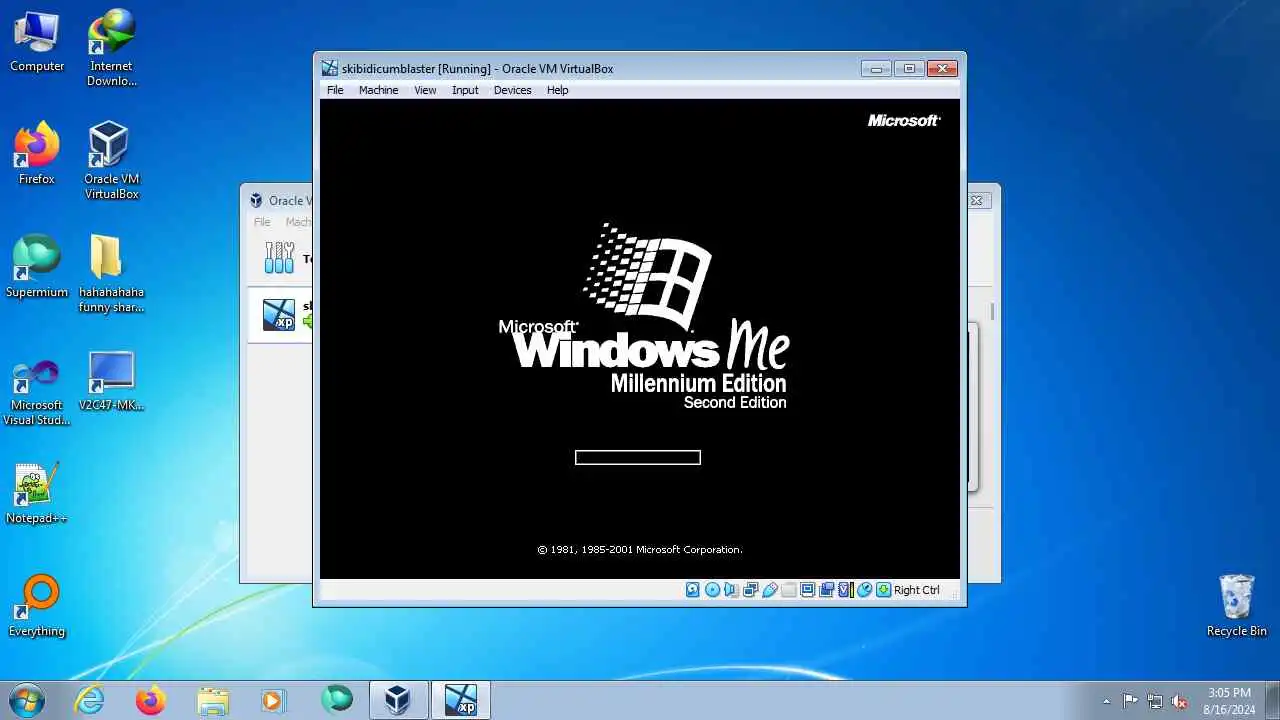Click the keyboard capture green arrow icon

(x=883, y=590)
